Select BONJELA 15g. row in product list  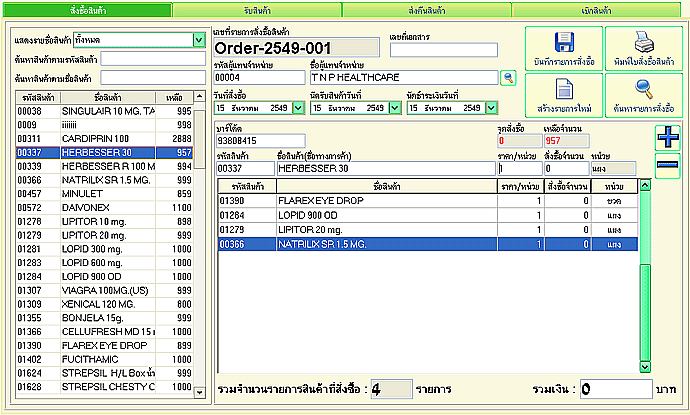tap(104, 318)
